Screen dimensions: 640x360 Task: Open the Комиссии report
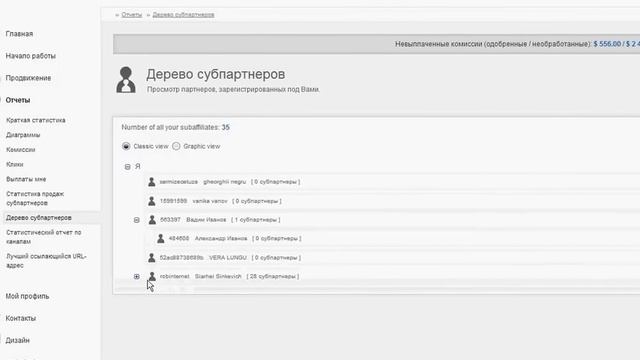point(20,150)
